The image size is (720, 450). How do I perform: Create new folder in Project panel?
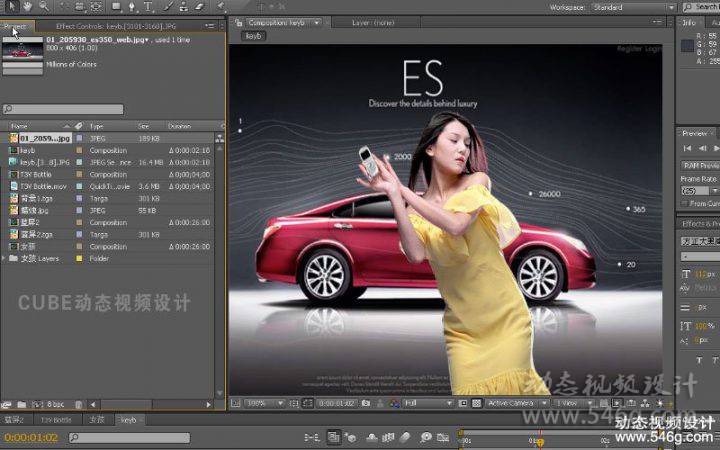(21, 403)
